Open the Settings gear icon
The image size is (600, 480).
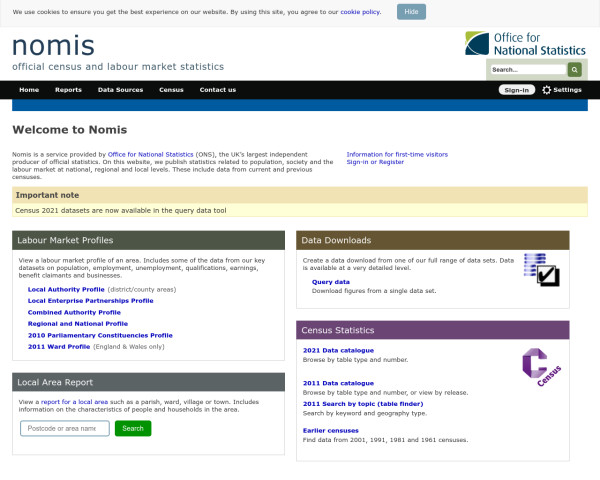[x=546, y=90]
